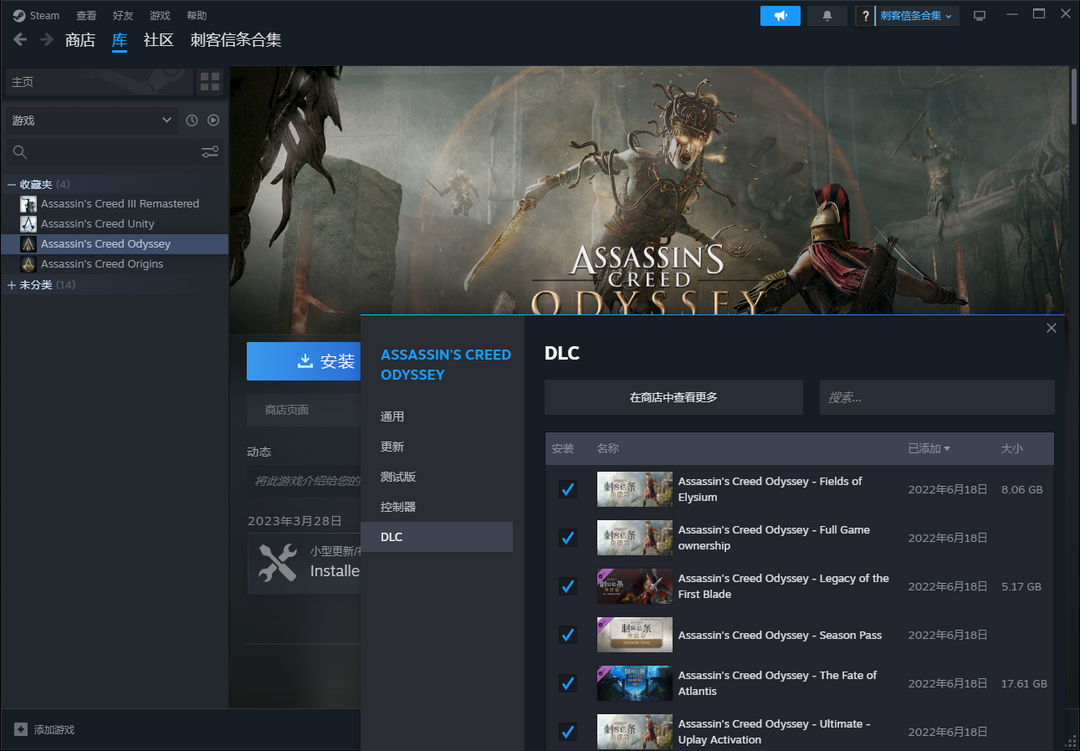
Task: Expand the 未分类 uncategorized group
Action: tap(12, 285)
